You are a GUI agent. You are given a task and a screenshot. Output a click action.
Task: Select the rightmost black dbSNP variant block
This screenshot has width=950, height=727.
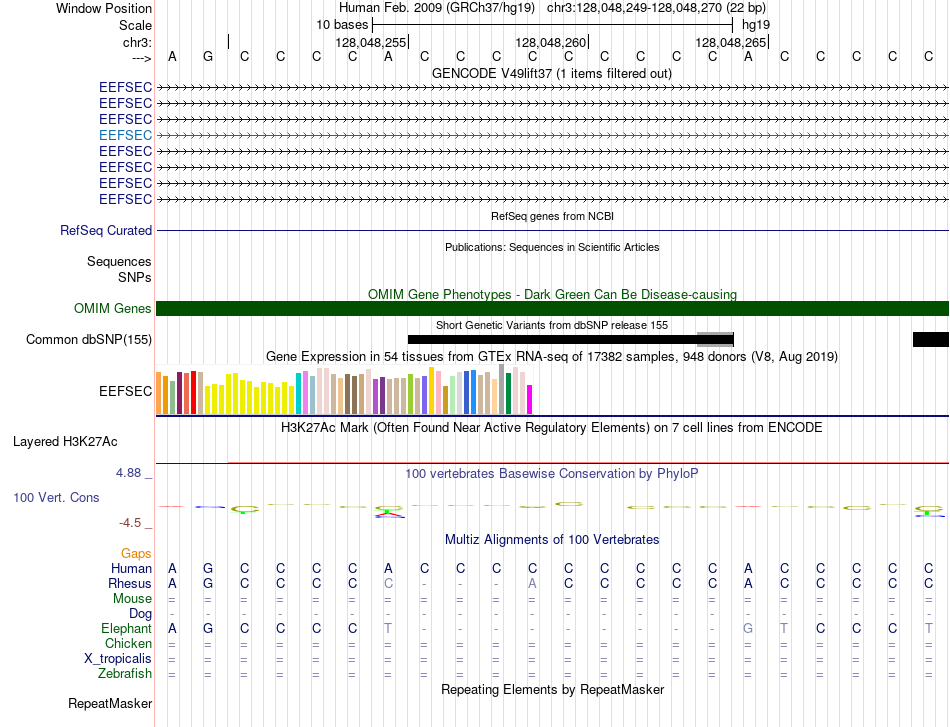coord(931,339)
